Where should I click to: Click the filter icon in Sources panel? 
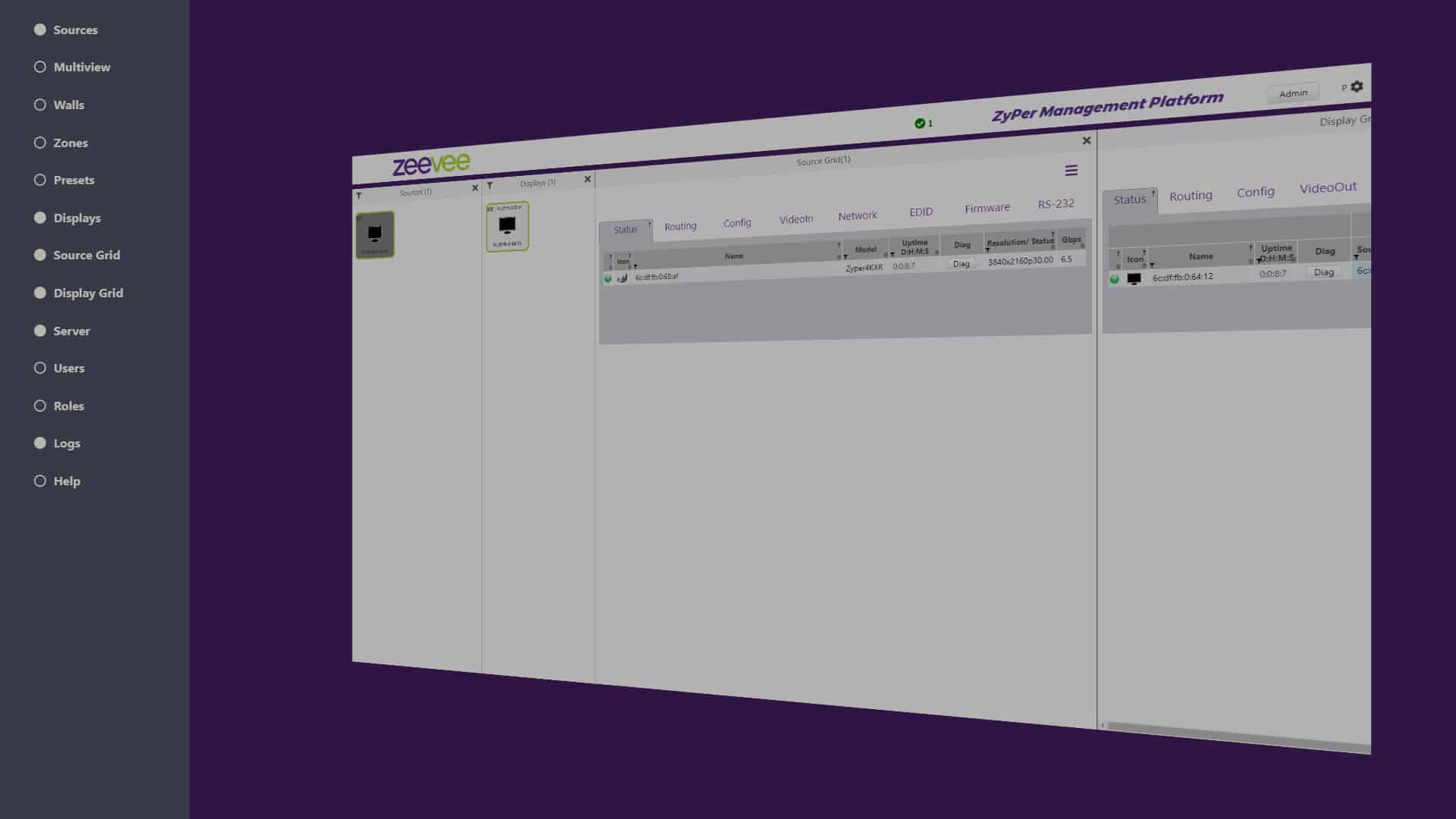coord(359,196)
